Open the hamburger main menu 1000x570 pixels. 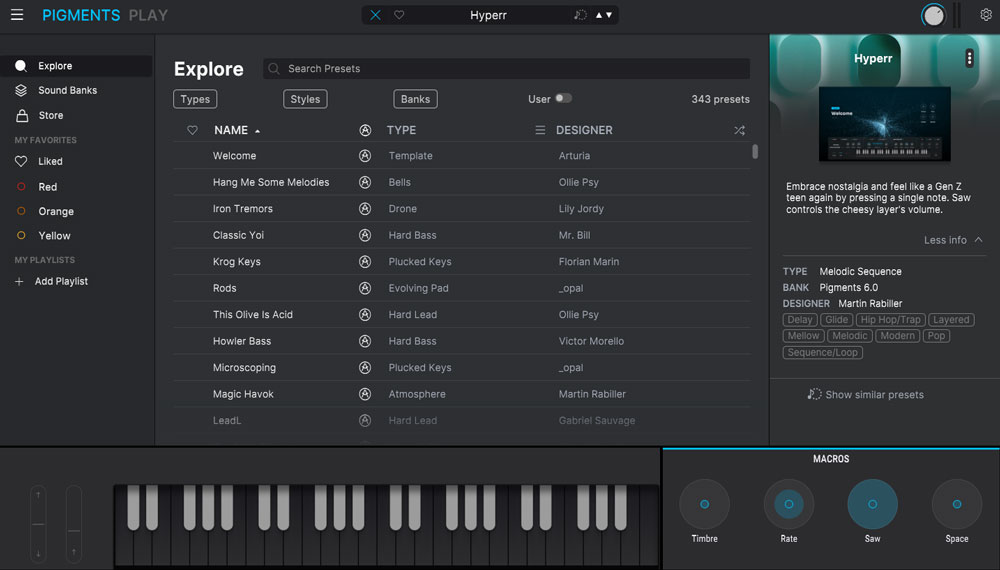coord(17,15)
